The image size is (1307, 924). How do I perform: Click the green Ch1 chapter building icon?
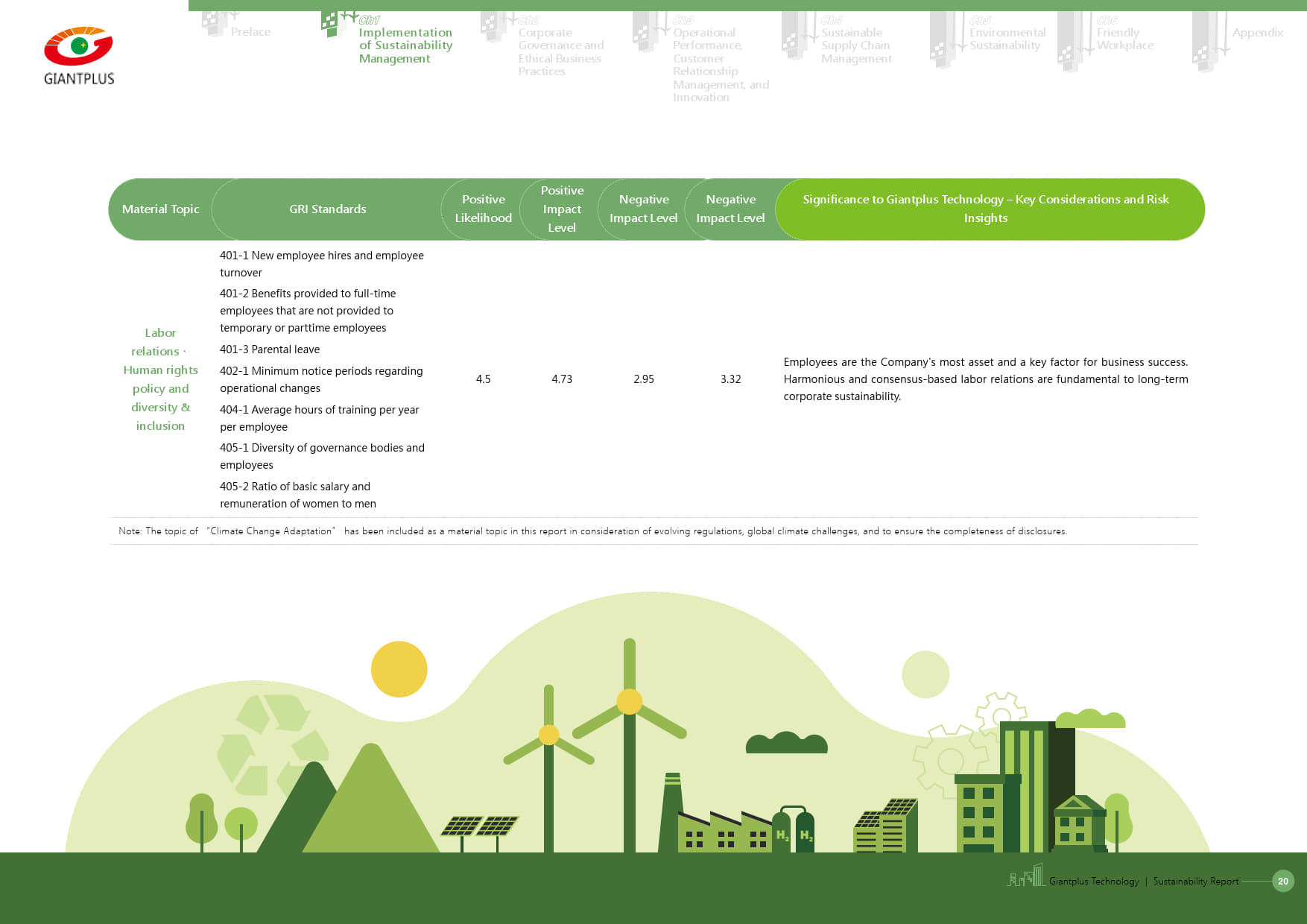[332, 24]
